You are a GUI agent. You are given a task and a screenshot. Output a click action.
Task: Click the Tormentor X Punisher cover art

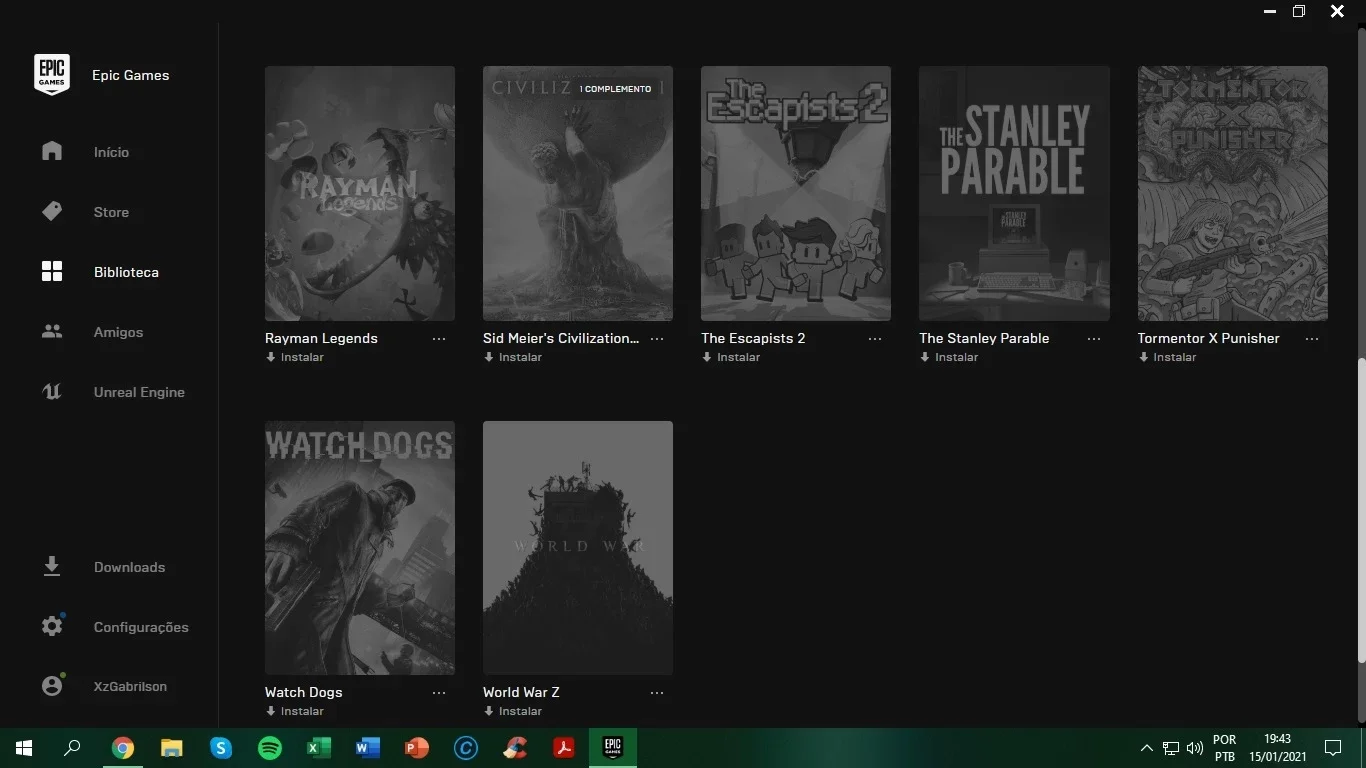[1233, 193]
